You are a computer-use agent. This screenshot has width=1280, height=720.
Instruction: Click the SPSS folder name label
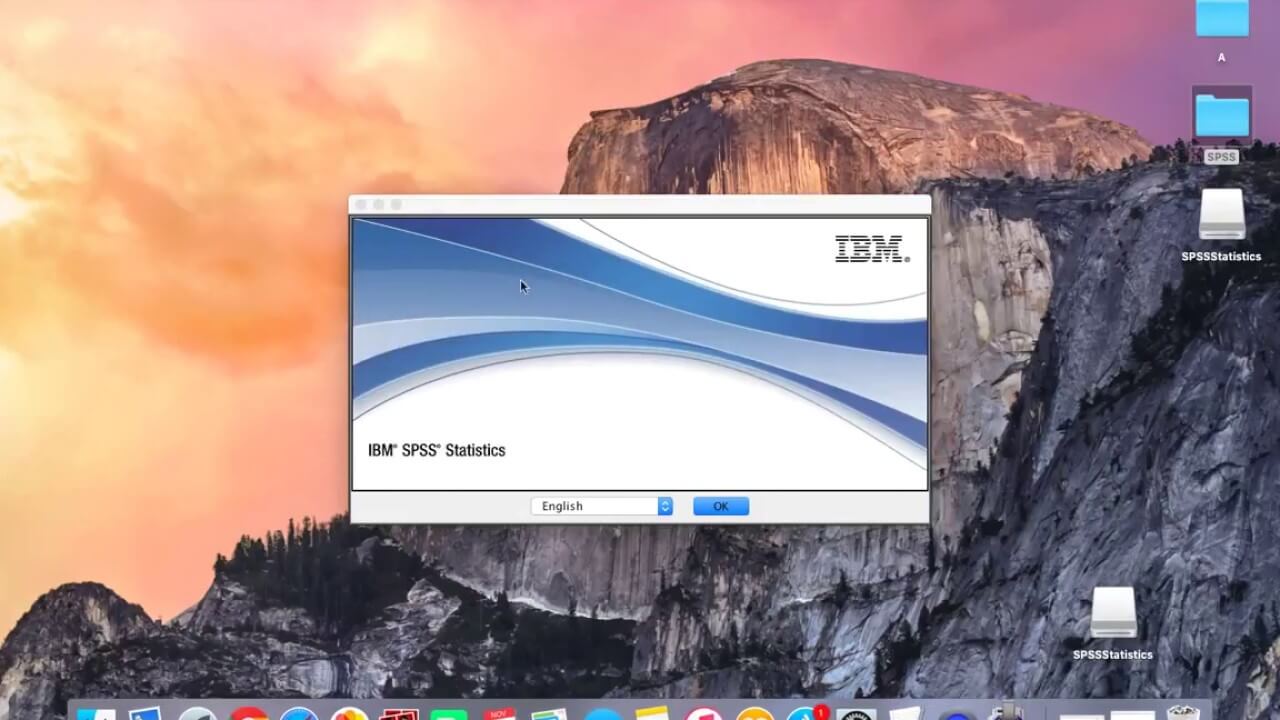1221,157
